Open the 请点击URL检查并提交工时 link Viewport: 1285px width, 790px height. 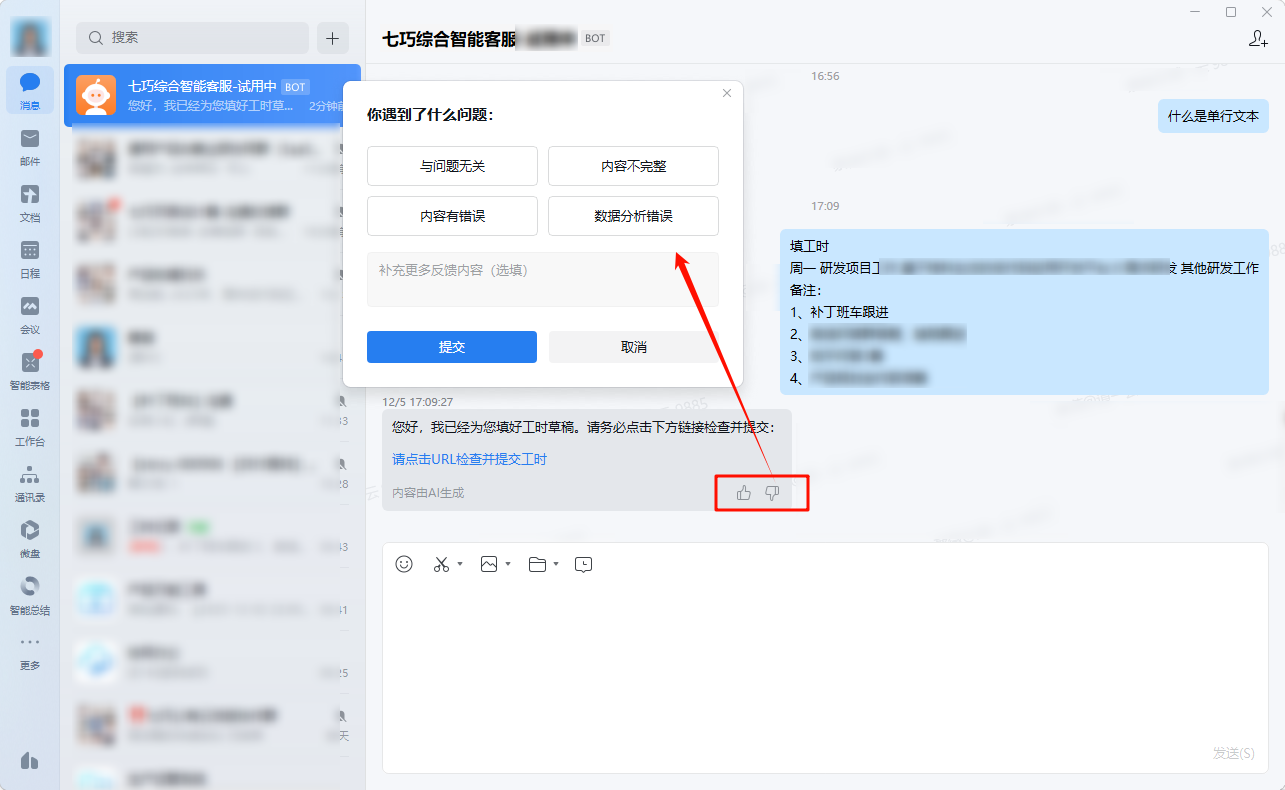469,459
